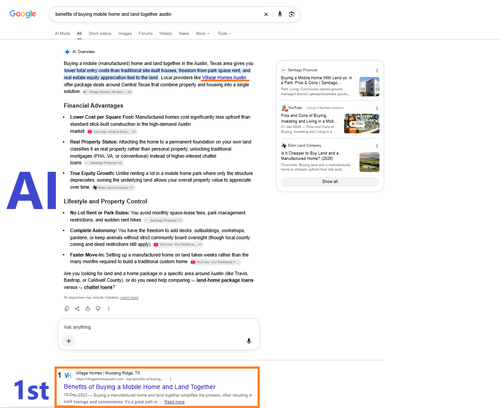Screen dimensions: 500x408
Task: Switch to the AI Mode tab
Action: coord(62,33)
